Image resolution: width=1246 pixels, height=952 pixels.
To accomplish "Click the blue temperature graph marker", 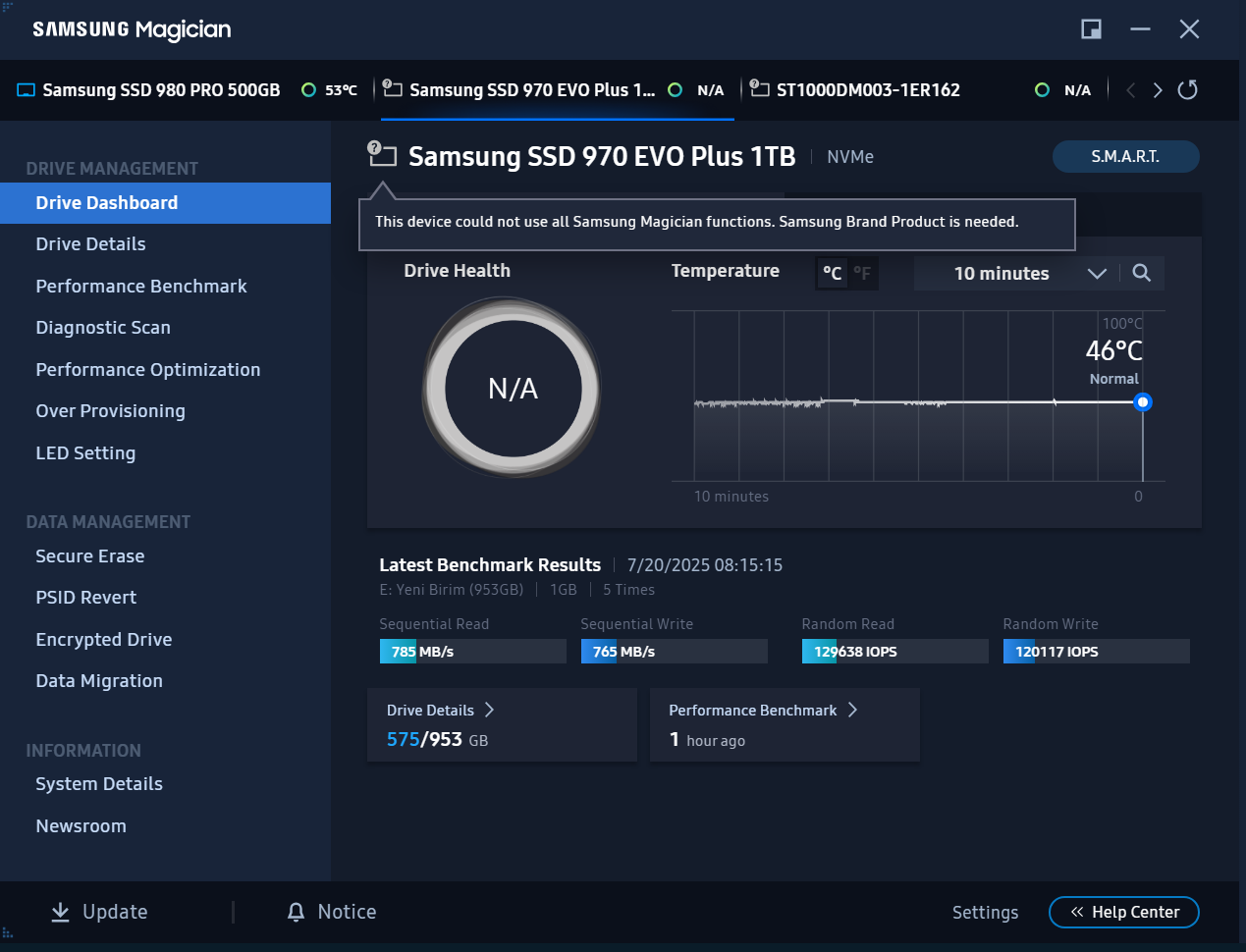I will click(1142, 402).
